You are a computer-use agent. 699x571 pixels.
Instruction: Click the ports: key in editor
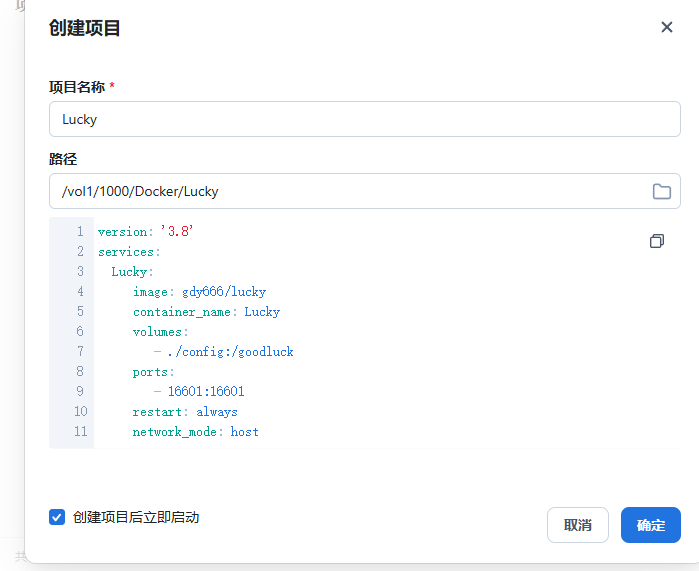[153, 372]
